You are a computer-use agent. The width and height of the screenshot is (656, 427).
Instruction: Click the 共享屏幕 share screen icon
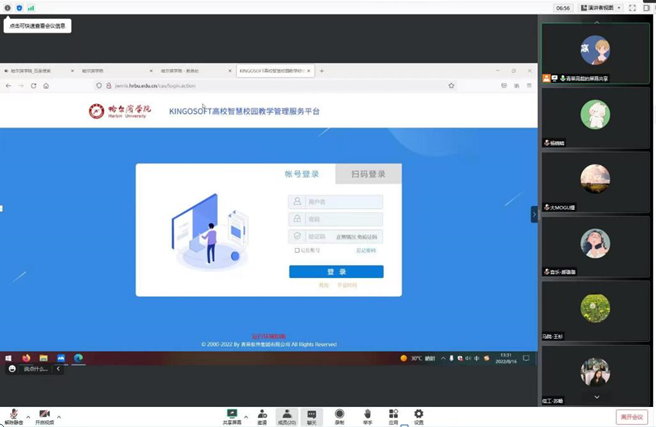click(232, 414)
